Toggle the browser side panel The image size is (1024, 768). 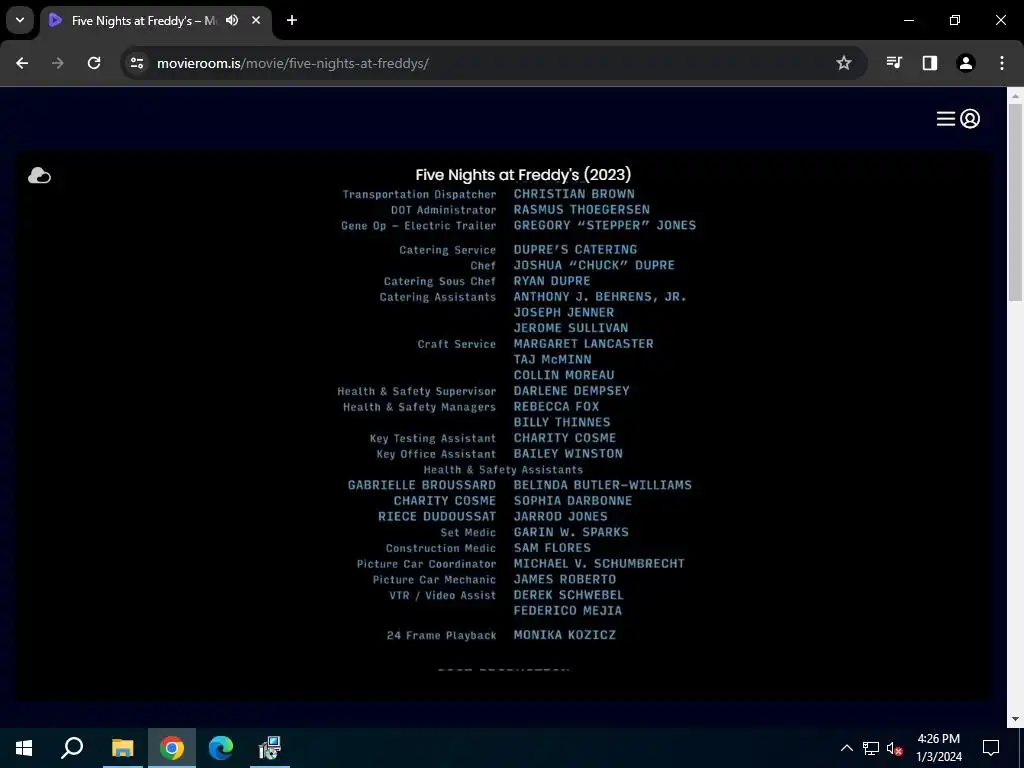click(x=930, y=63)
